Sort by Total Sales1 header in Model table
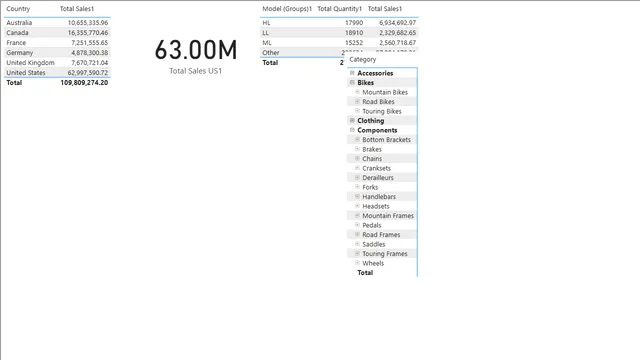Image resolution: width=640 pixels, height=360 pixels. point(385,9)
